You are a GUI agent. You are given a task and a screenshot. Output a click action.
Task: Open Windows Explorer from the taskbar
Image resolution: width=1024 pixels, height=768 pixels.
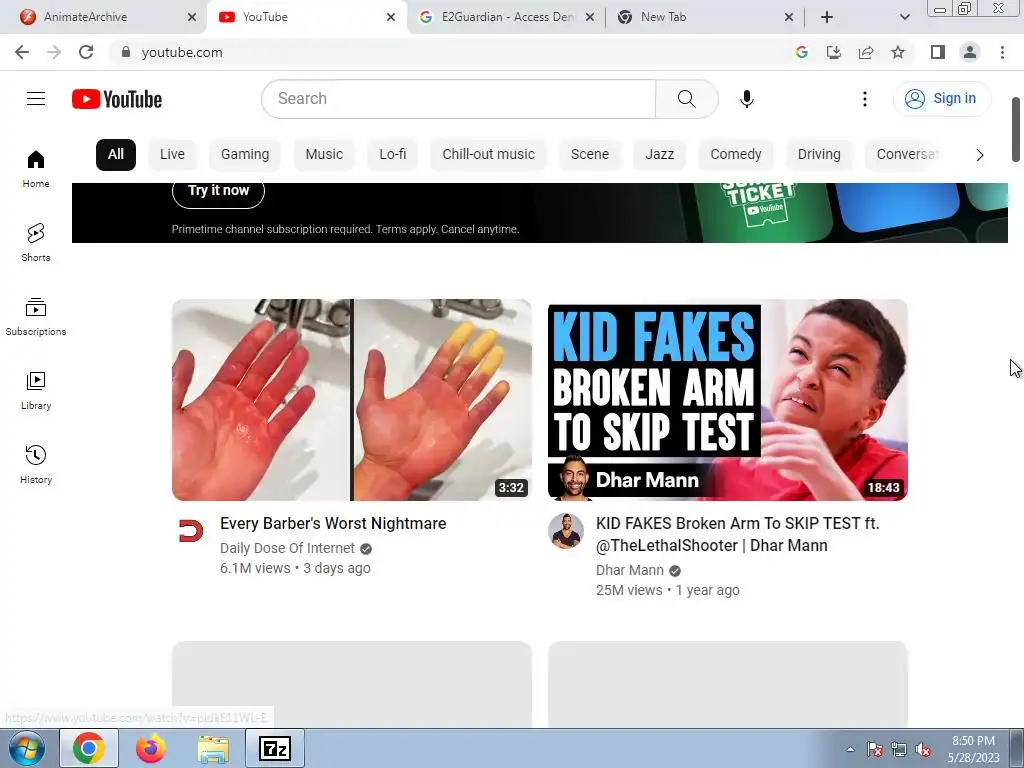213,748
